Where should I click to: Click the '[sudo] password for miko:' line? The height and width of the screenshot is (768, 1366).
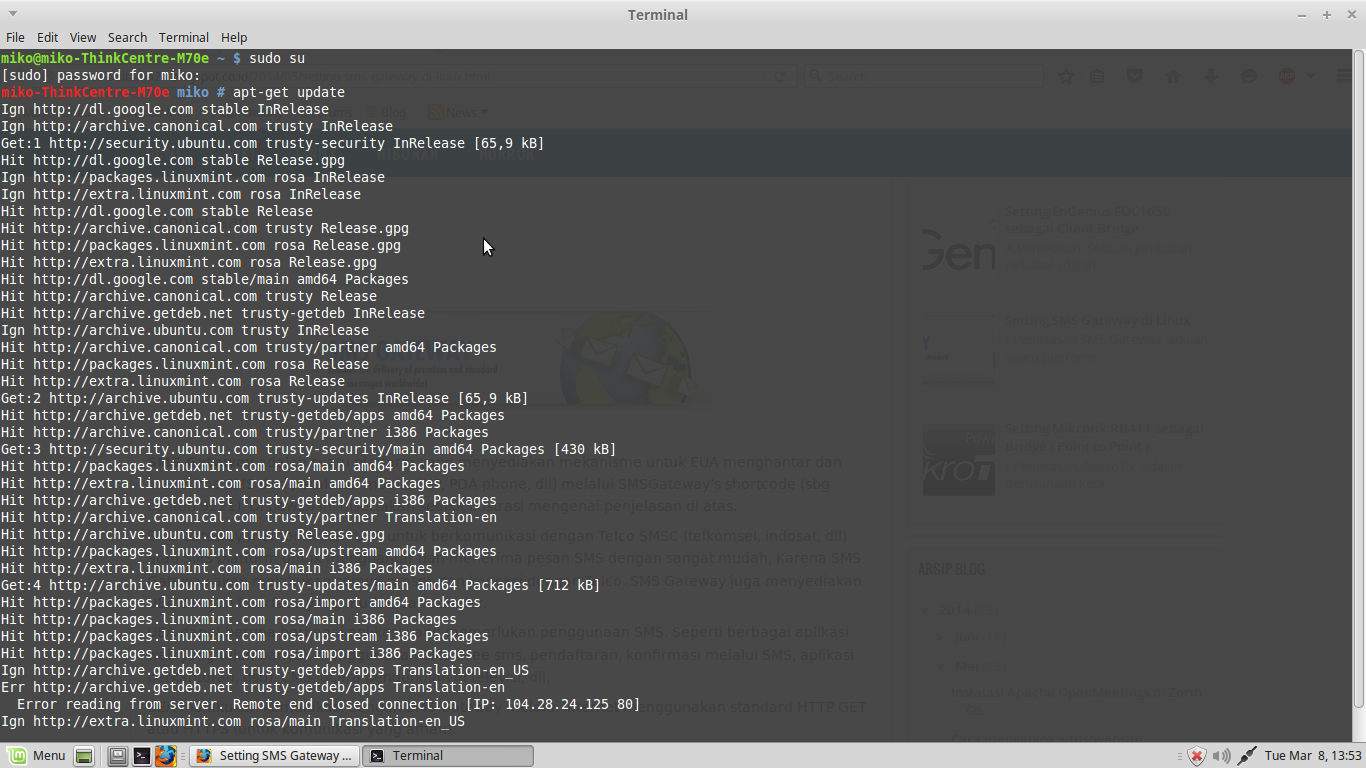pos(101,75)
